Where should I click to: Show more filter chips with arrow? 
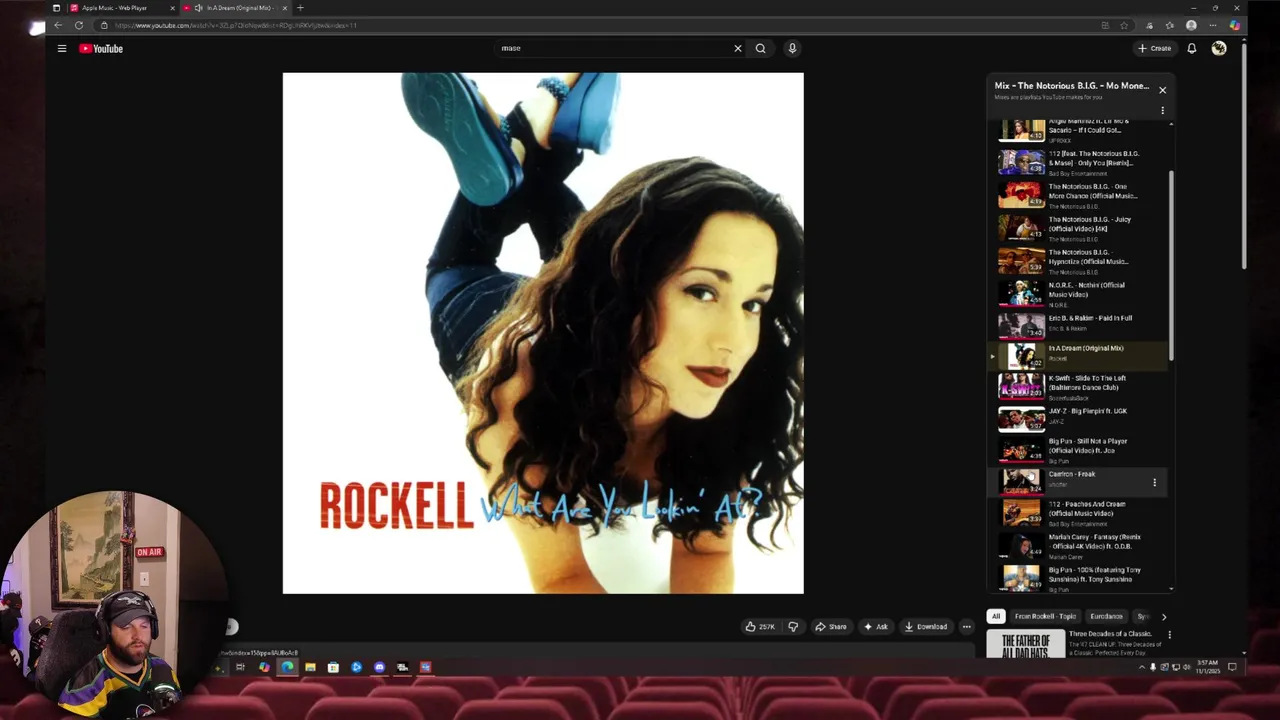[x=1163, y=617]
